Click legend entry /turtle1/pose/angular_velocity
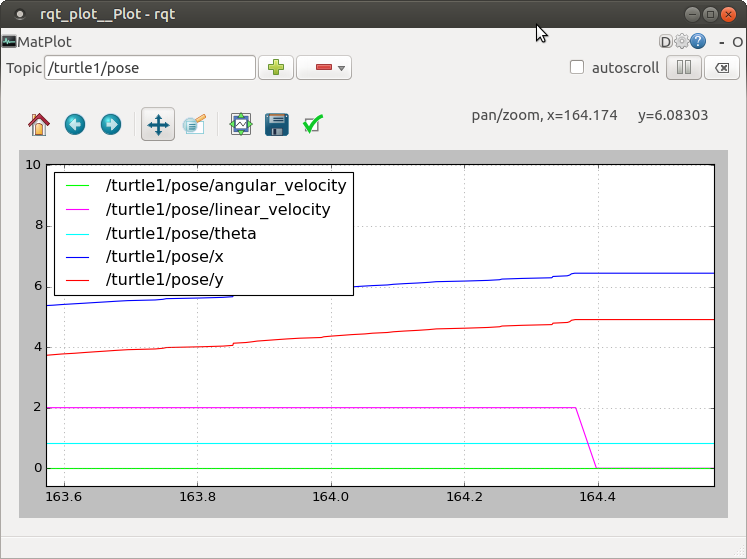The image size is (747, 559). pos(226,185)
